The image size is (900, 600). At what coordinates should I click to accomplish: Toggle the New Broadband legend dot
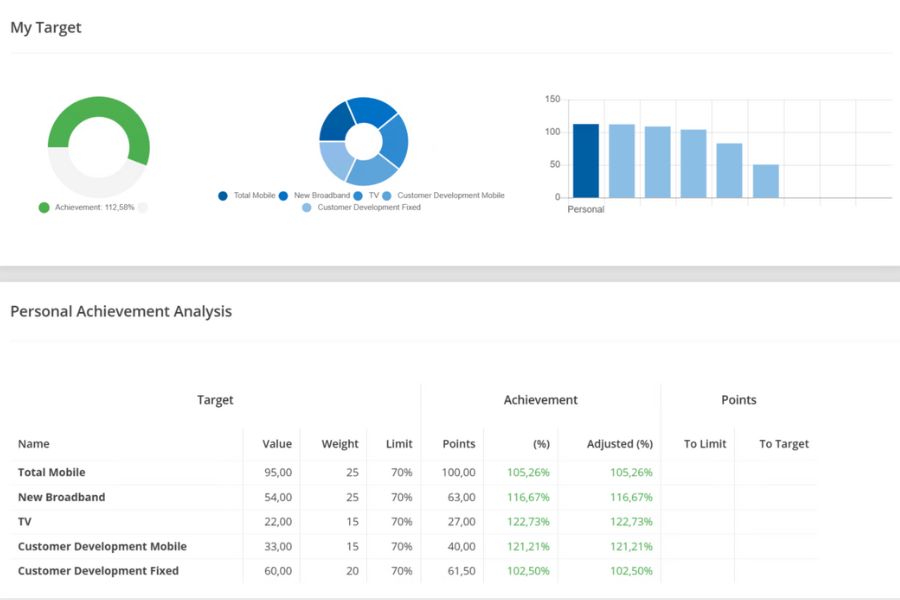[x=283, y=196]
